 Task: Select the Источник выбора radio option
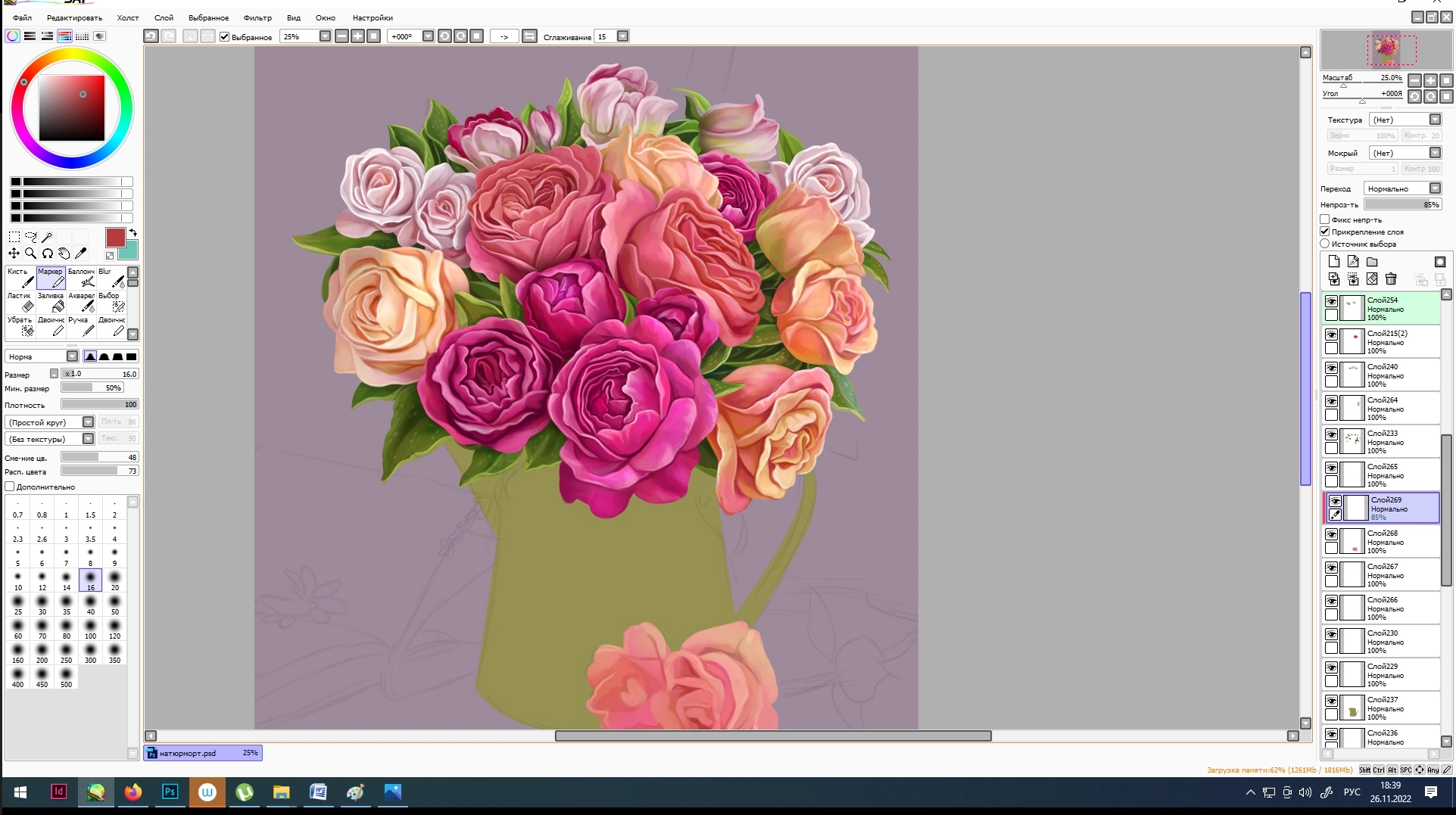1325,244
